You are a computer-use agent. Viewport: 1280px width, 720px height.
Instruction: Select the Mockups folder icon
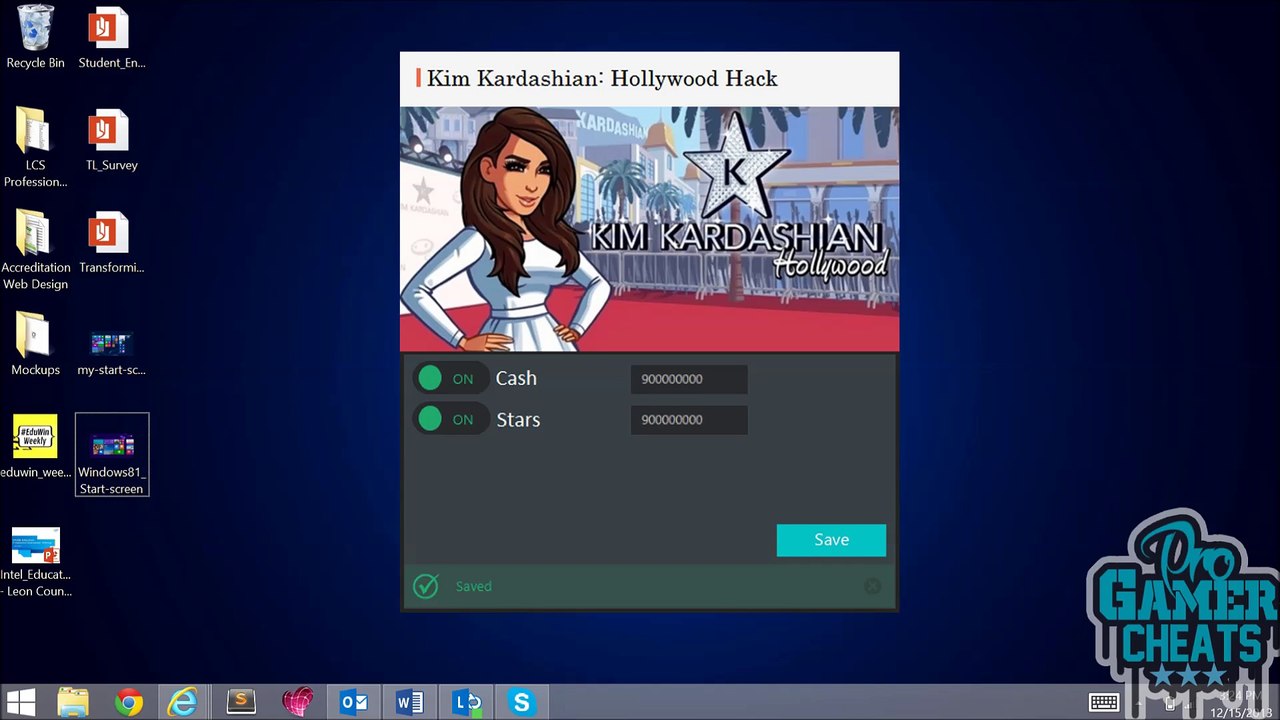tap(35, 344)
